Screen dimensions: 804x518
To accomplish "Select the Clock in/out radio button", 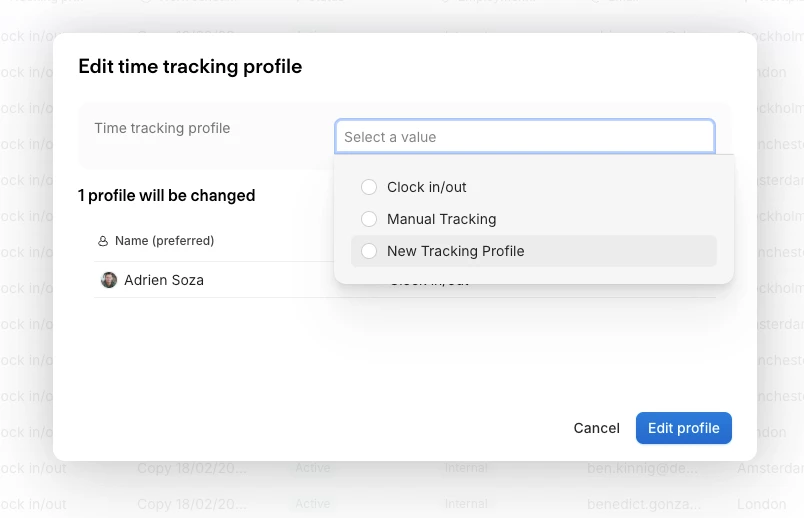I will (x=369, y=187).
